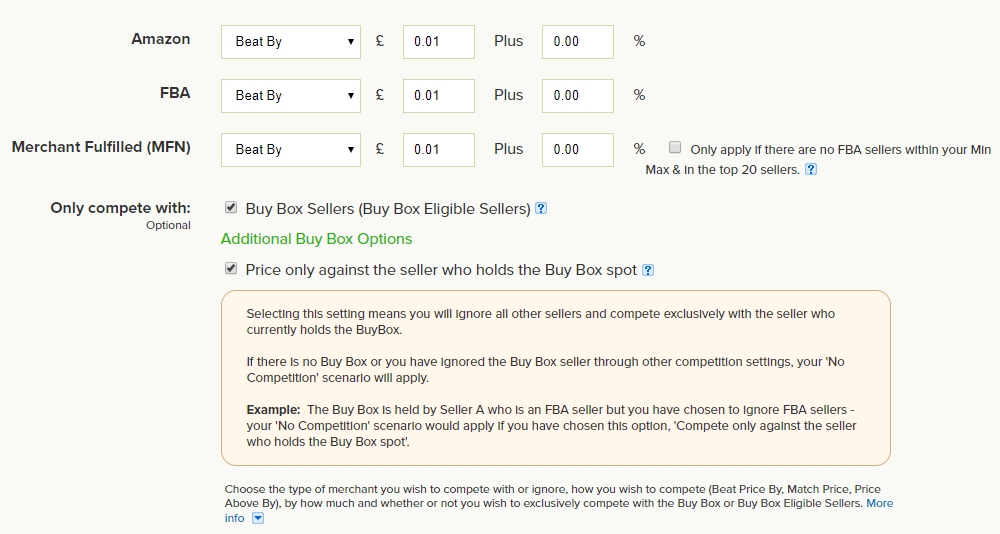Click help icon beside Buy Box spot option

point(648,270)
